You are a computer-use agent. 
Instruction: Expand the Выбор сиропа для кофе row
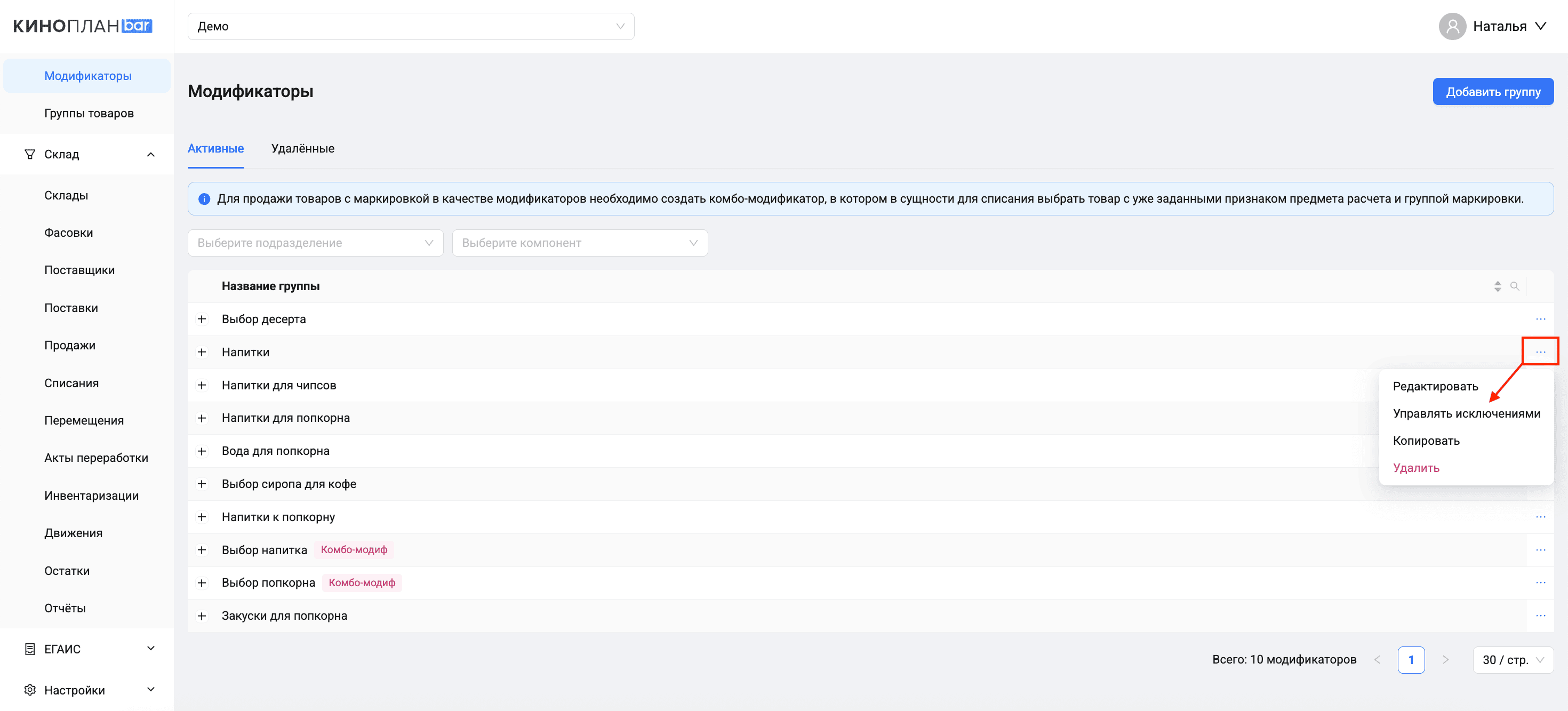[202, 484]
